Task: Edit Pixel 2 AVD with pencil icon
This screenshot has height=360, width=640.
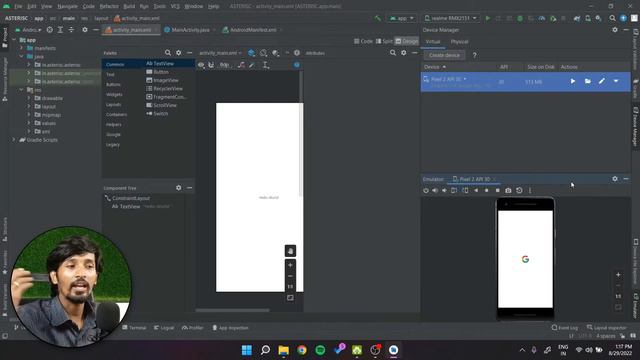Action: [602, 81]
